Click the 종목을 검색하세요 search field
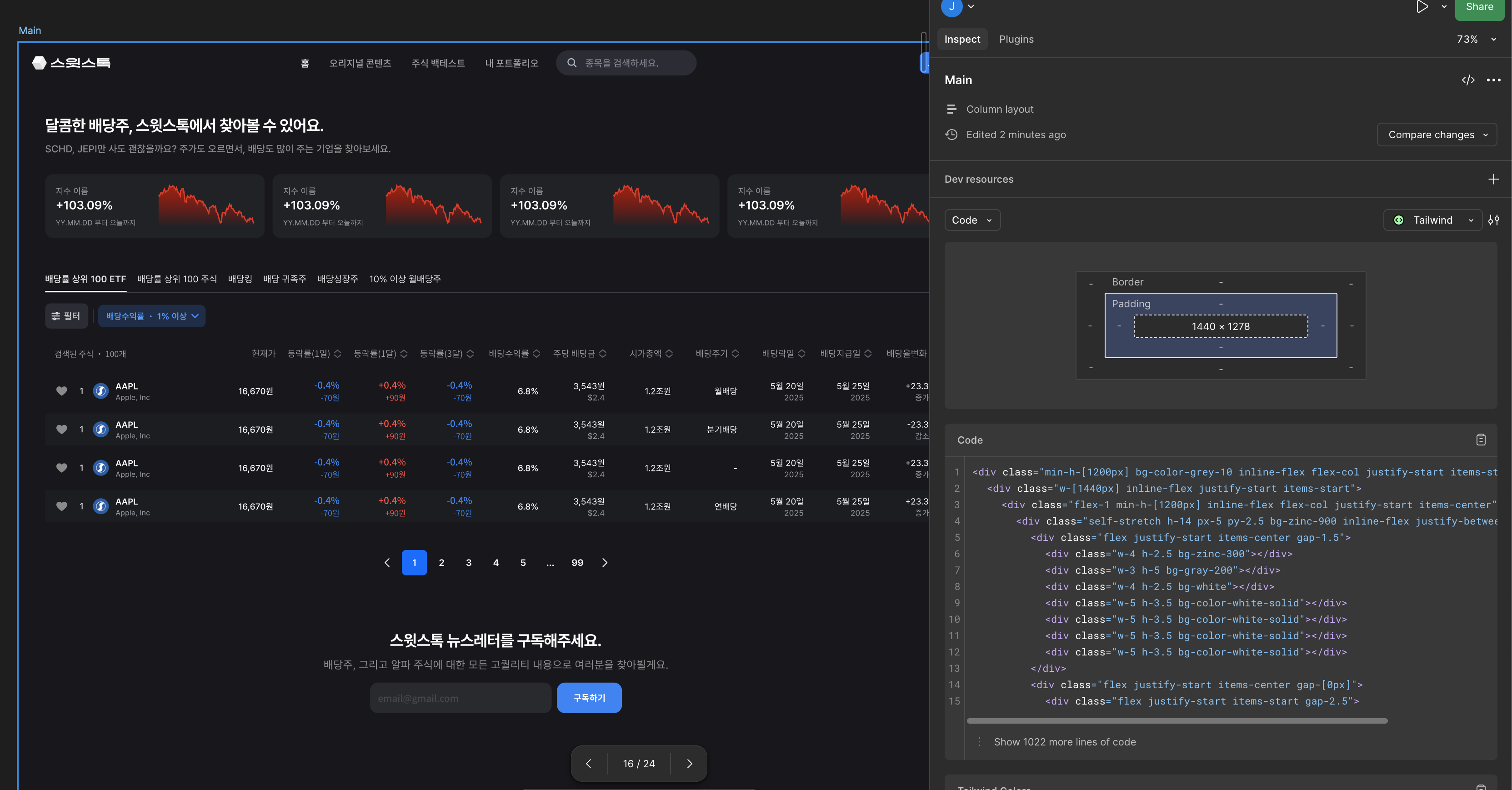This screenshot has width=1512, height=790. 626,63
